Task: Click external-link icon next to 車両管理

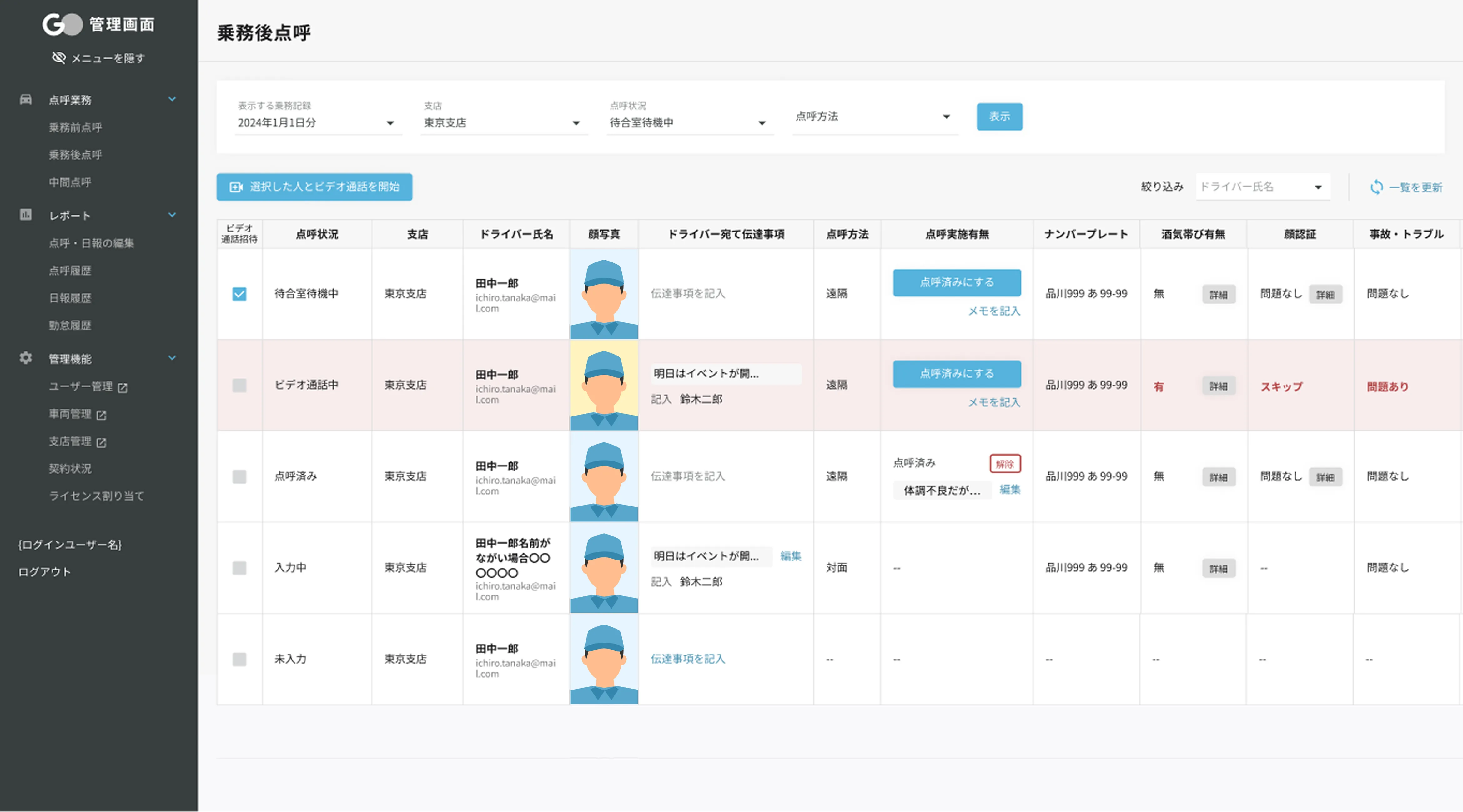Action: tap(102, 415)
